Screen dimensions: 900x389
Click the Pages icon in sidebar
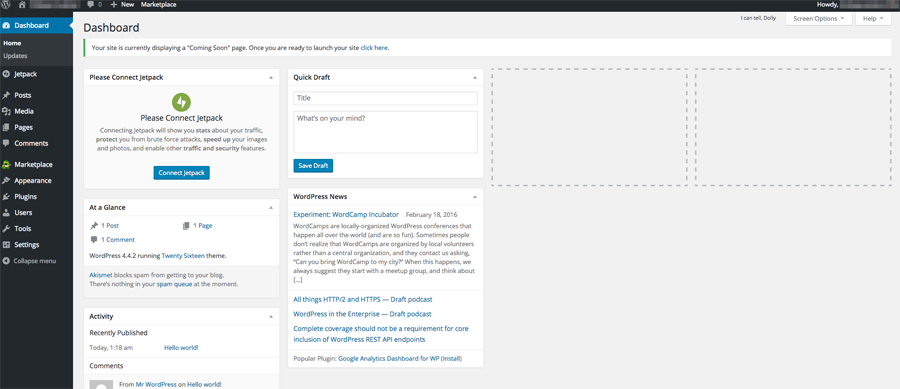(6, 127)
